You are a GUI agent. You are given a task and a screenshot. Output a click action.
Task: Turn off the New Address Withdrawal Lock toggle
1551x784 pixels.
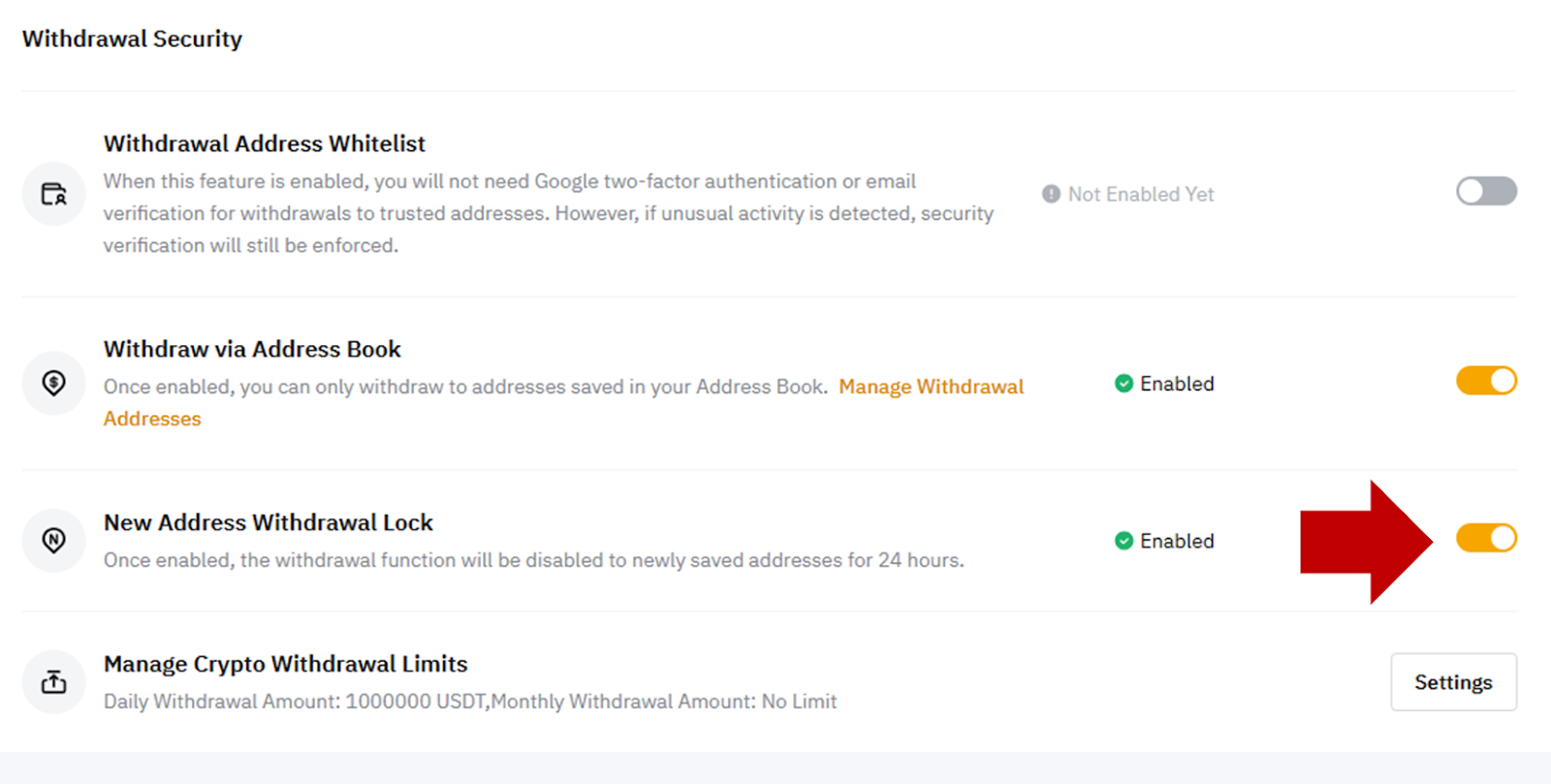click(1486, 538)
